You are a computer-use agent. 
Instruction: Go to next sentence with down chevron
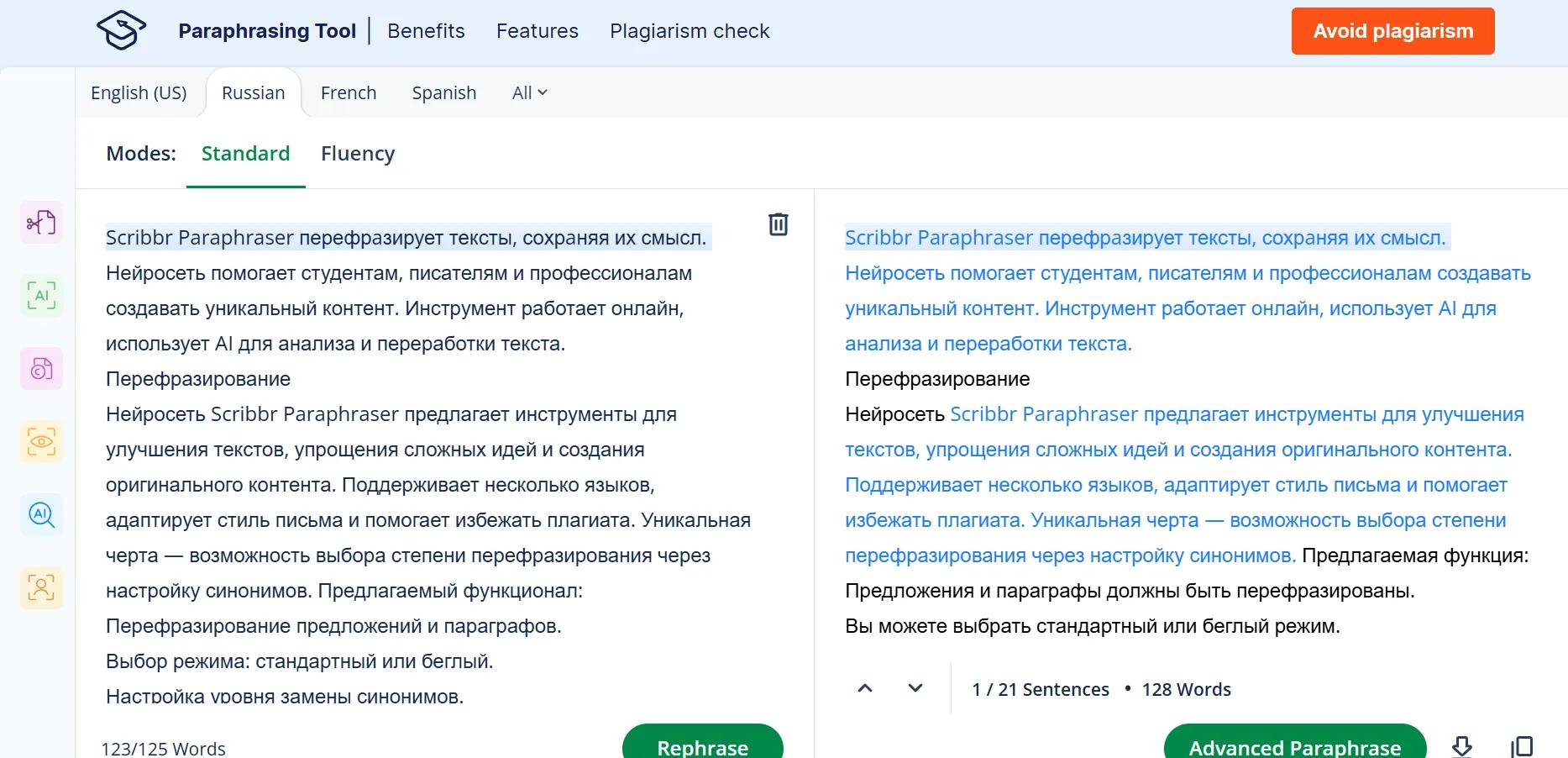[x=915, y=688]
